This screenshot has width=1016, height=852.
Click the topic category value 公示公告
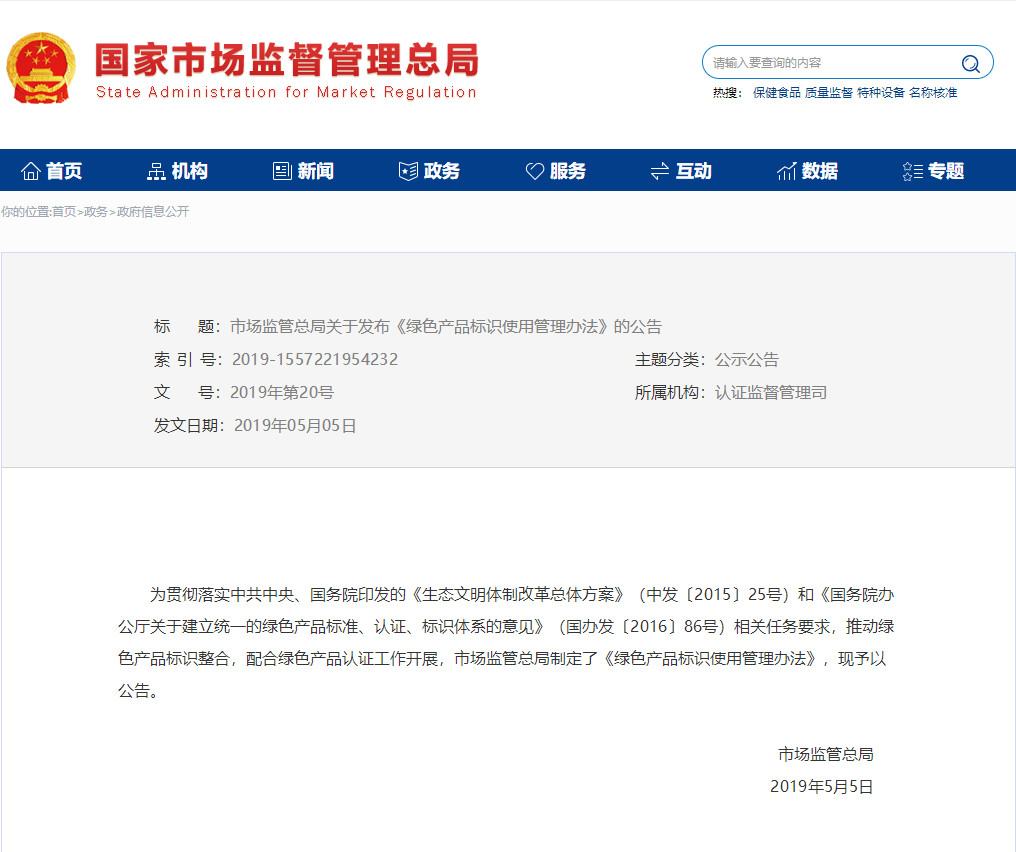(x=746, y=360)
